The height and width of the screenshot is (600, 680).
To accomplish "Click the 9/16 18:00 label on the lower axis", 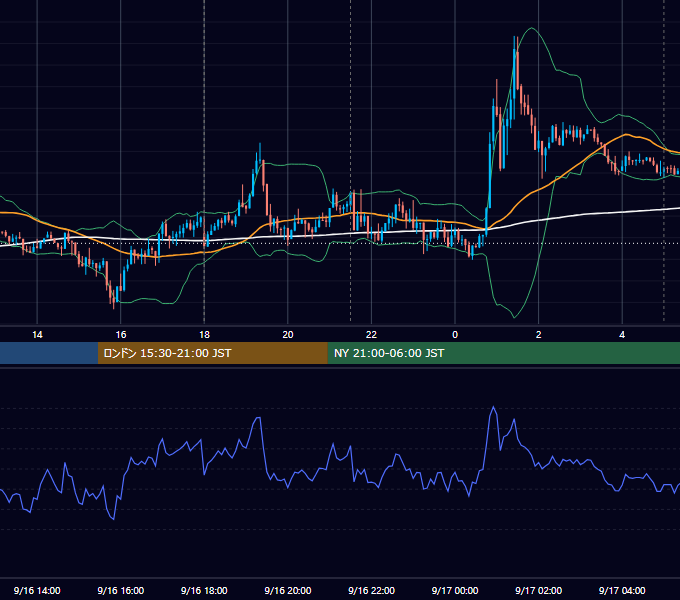I will [204, 590].
